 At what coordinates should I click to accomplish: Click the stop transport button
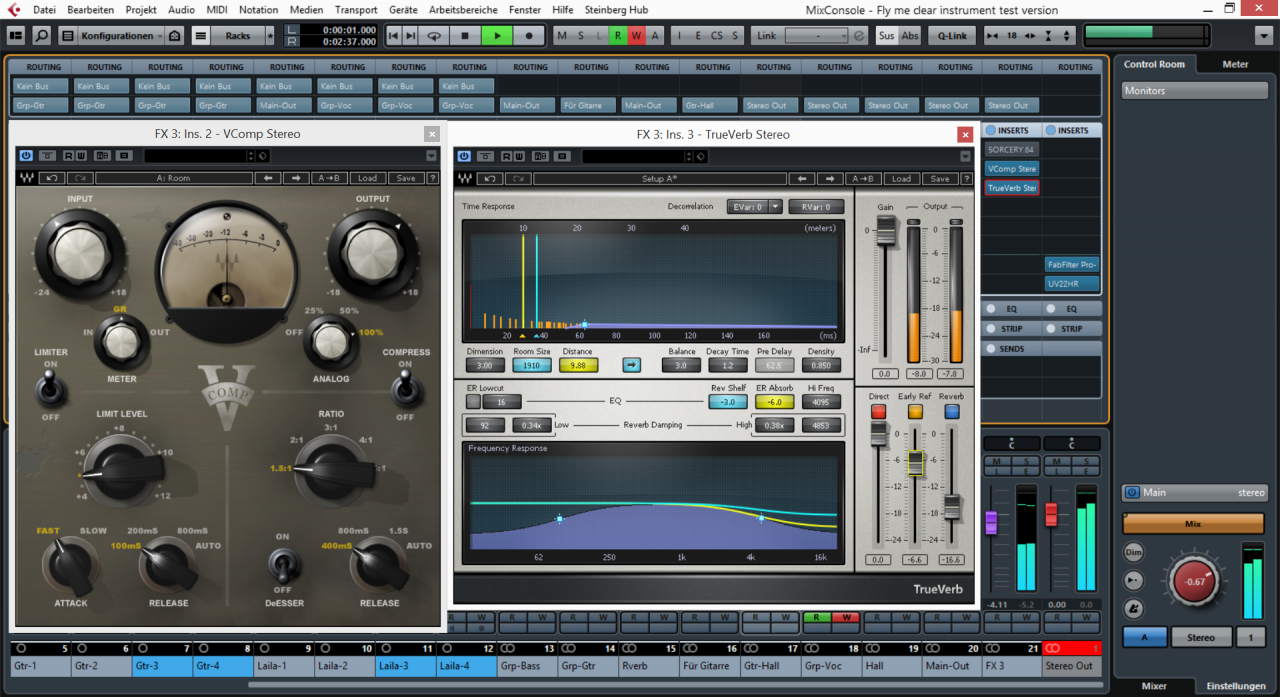464,35
